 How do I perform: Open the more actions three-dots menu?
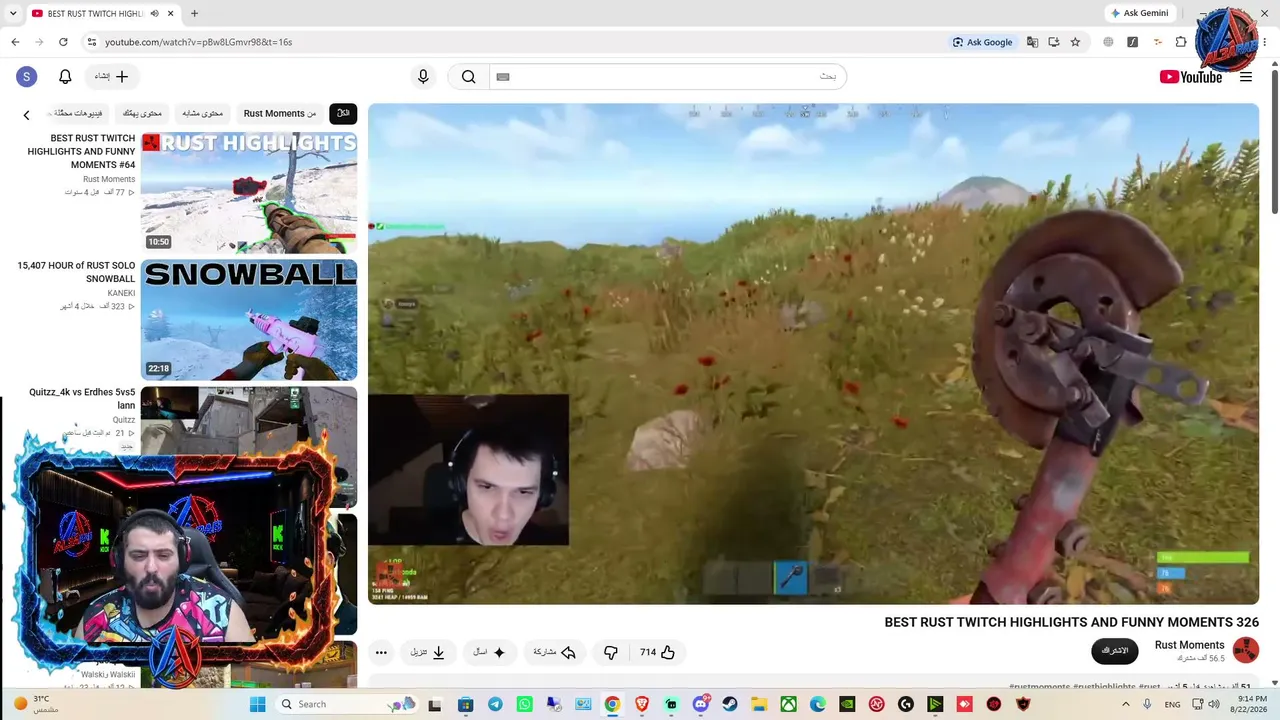point(381,652)
